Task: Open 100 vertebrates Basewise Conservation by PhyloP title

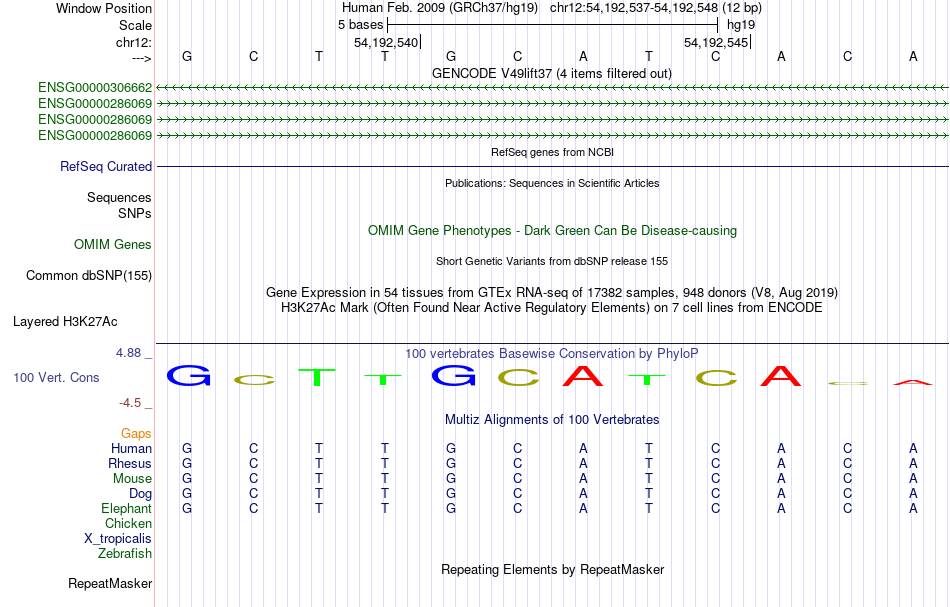Action: pos(552,353)
